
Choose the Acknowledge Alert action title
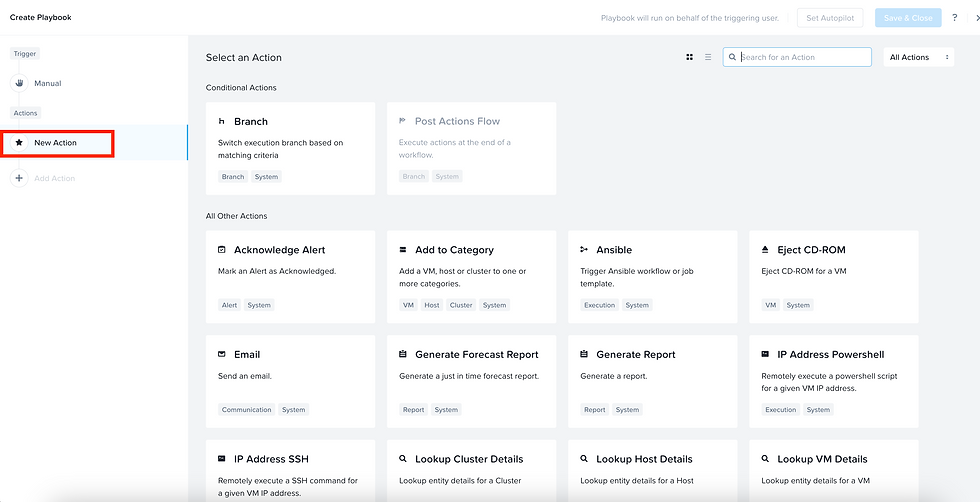279,249
